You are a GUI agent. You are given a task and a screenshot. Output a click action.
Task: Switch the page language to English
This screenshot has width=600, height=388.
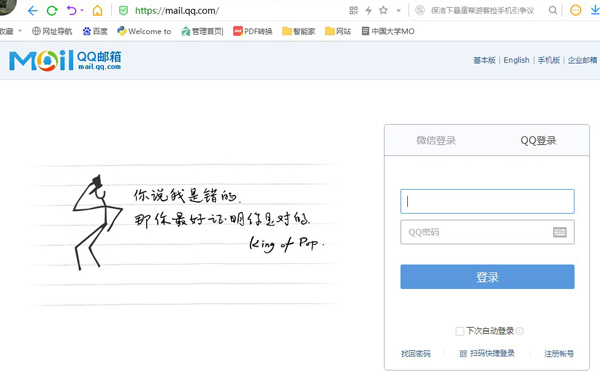point(516,60)
